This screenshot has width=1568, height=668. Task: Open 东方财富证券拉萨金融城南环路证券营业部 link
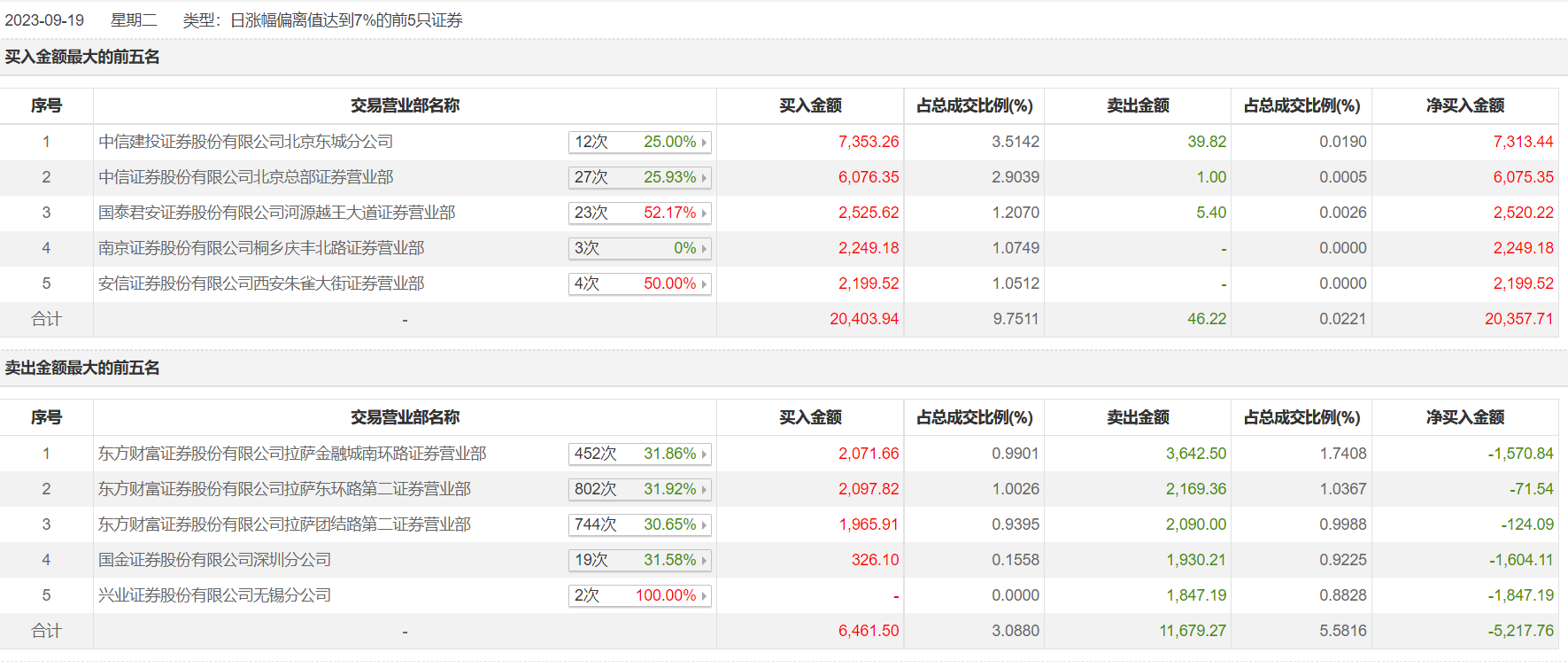pos(292,454)
